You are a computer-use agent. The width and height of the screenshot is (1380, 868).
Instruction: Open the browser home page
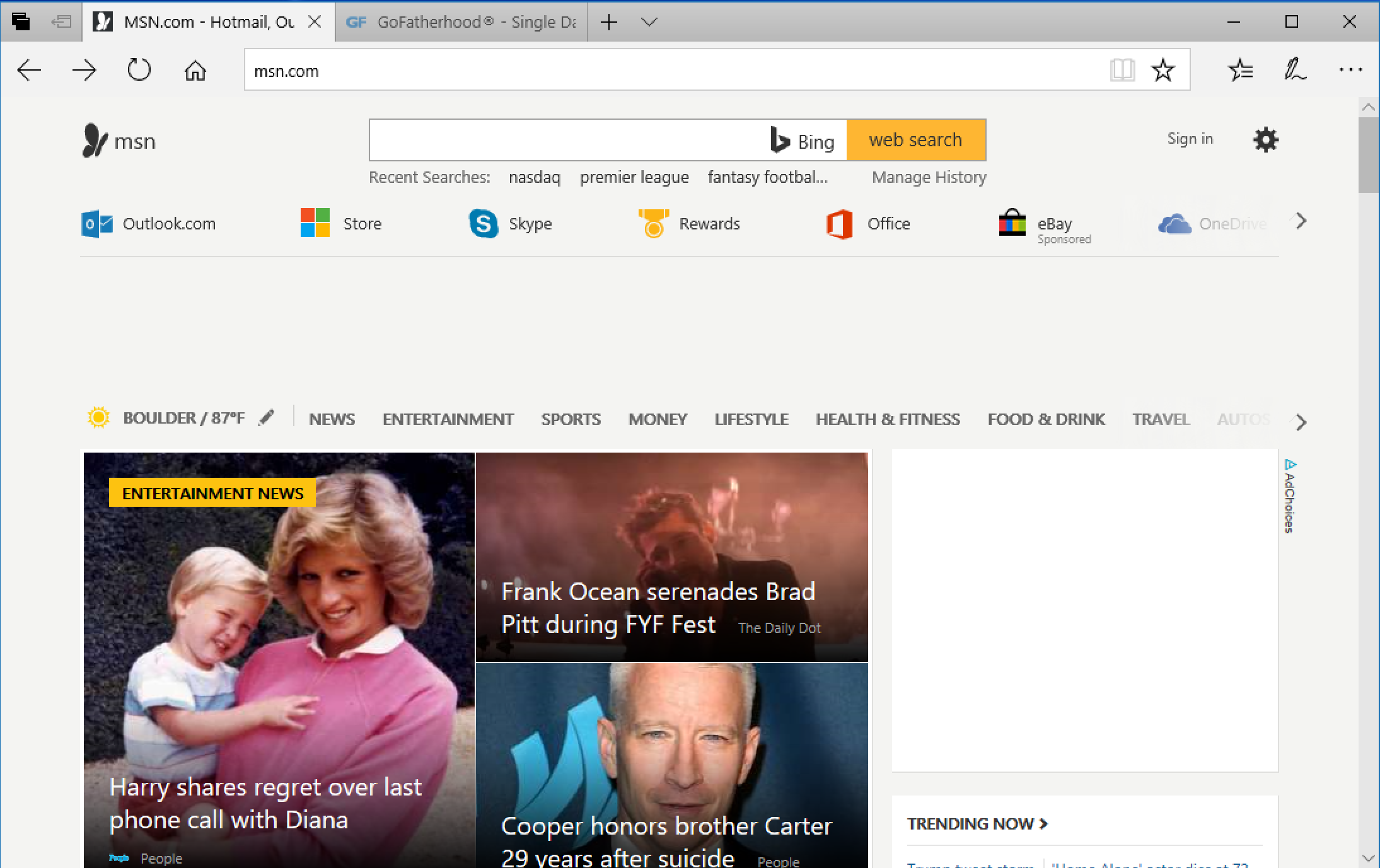195,70
